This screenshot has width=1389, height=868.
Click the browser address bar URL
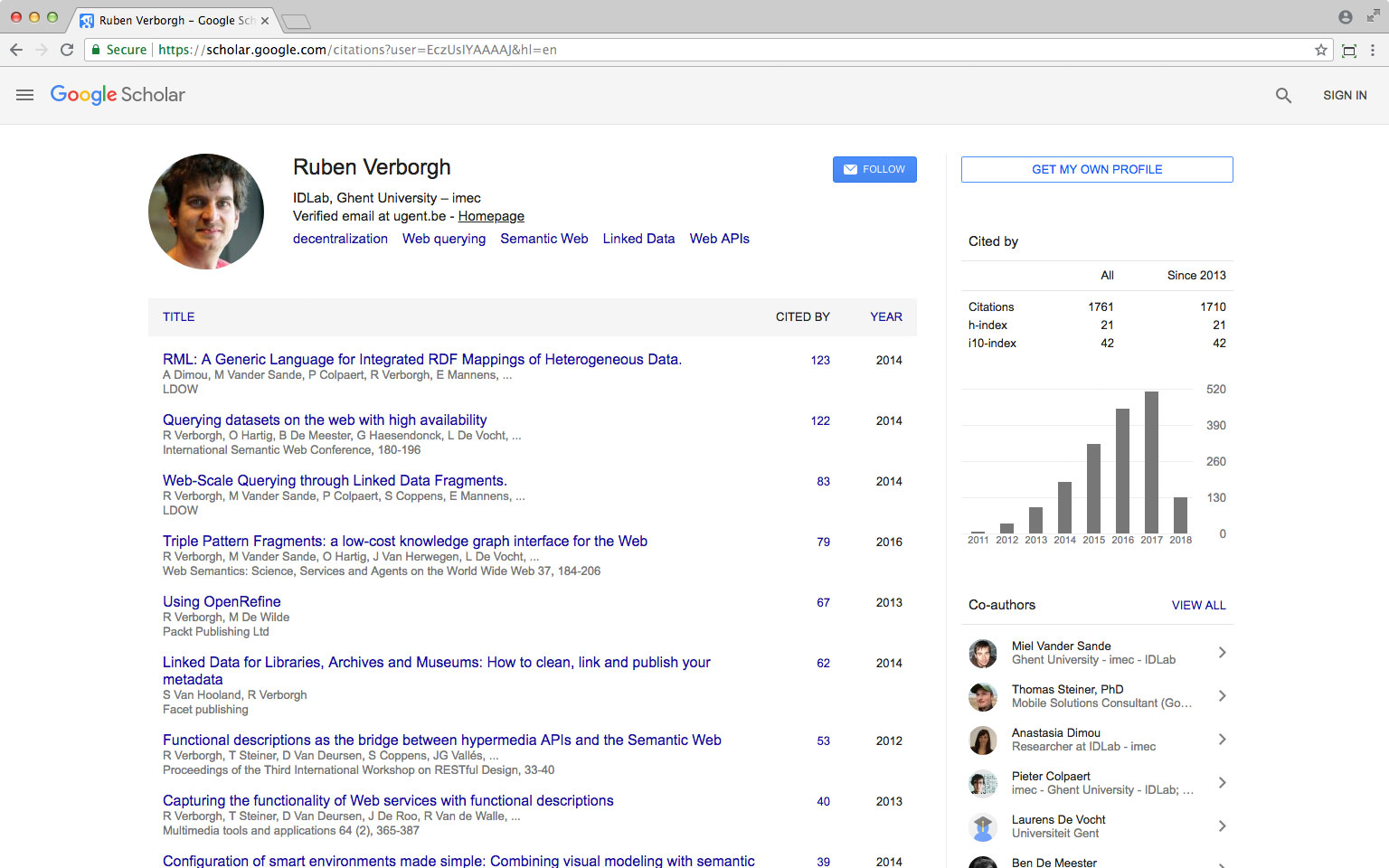357,50
